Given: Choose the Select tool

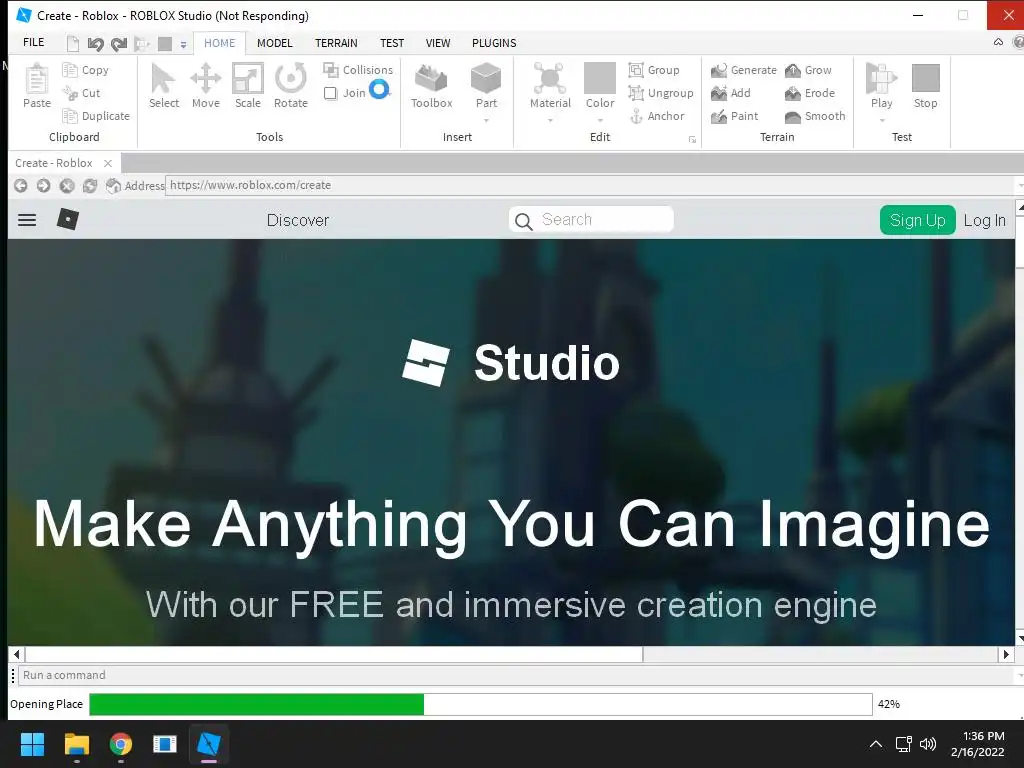Looking at the screenshot, I should (163, 86).
